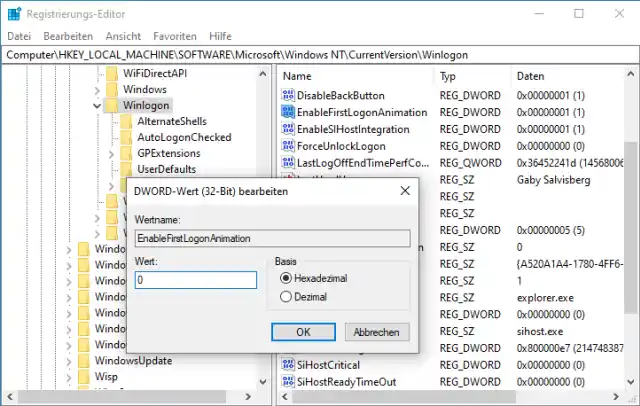Close the DWORD-Wert bearbeiten dialog
Viewport: 640px width, 406px height.
(x=403, y=190)
